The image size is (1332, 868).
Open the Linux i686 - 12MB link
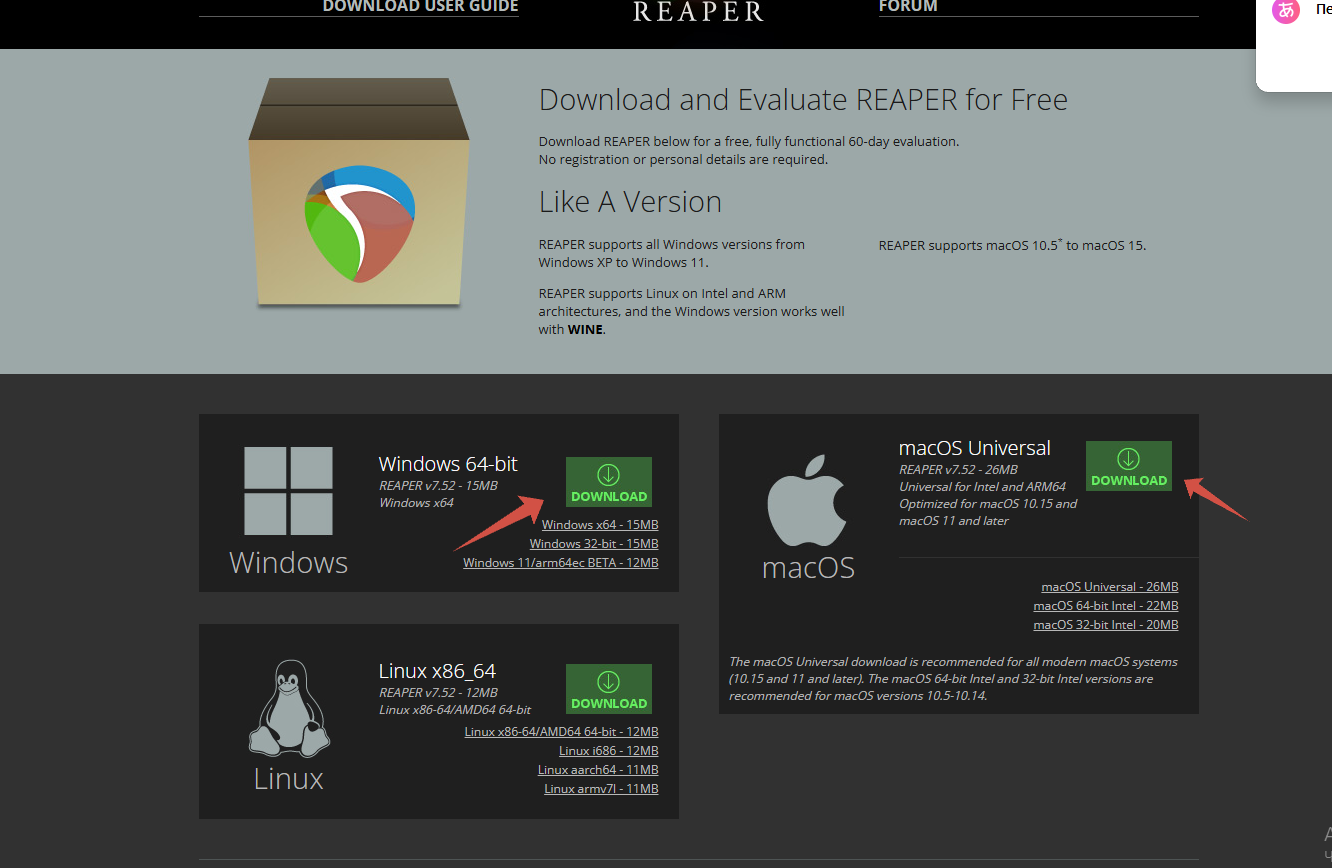tap(609, 751)
